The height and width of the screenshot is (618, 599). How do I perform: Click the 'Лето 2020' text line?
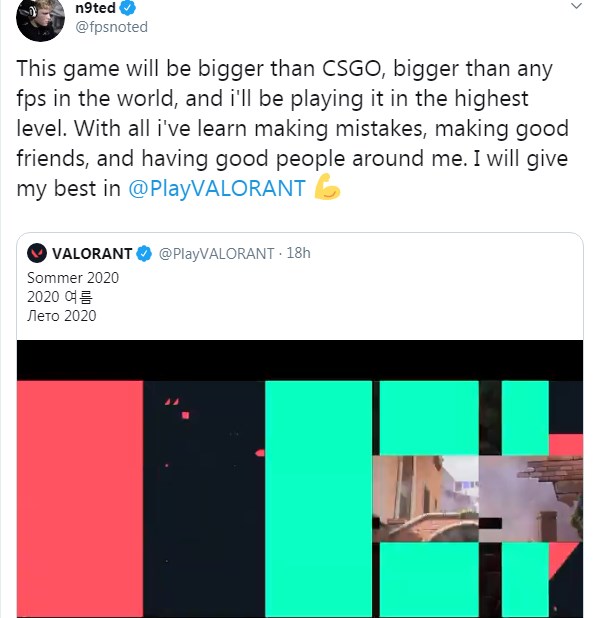point(61,316)
